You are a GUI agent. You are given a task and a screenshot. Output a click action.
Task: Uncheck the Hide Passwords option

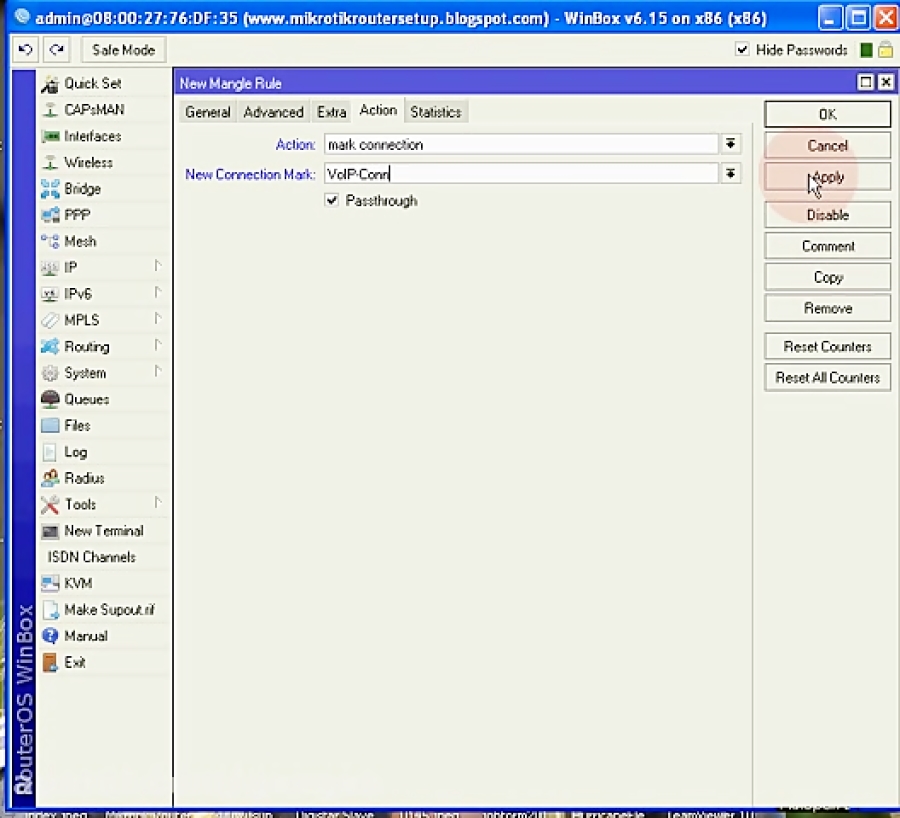pos(742,49)
